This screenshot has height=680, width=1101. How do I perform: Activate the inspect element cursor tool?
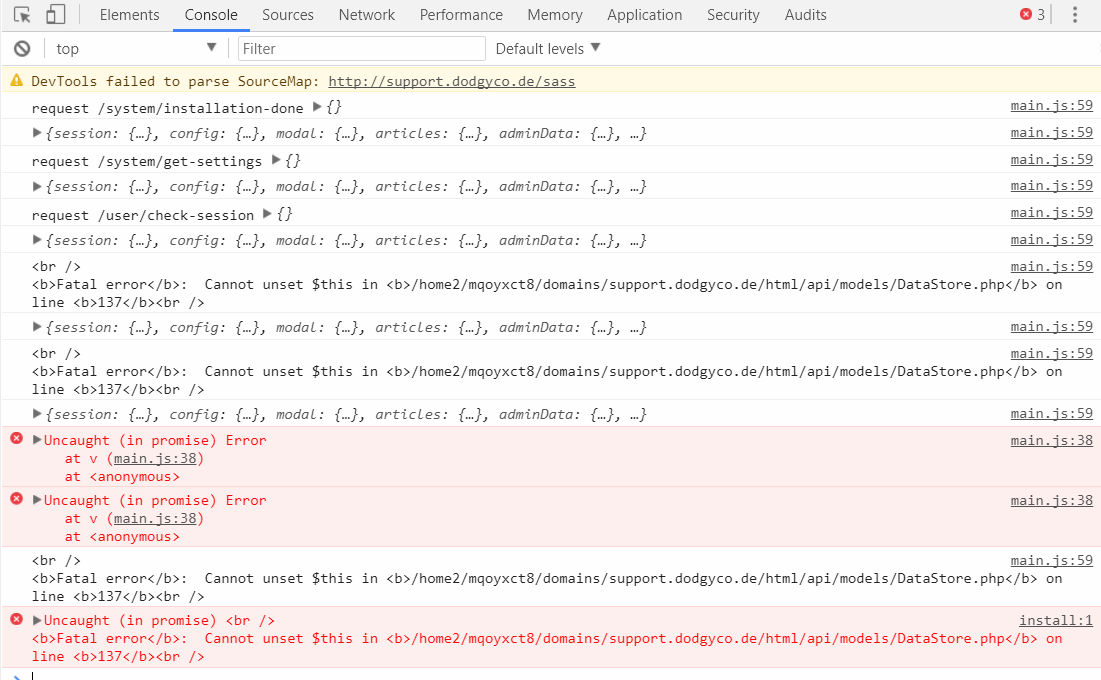coord(21,14)
